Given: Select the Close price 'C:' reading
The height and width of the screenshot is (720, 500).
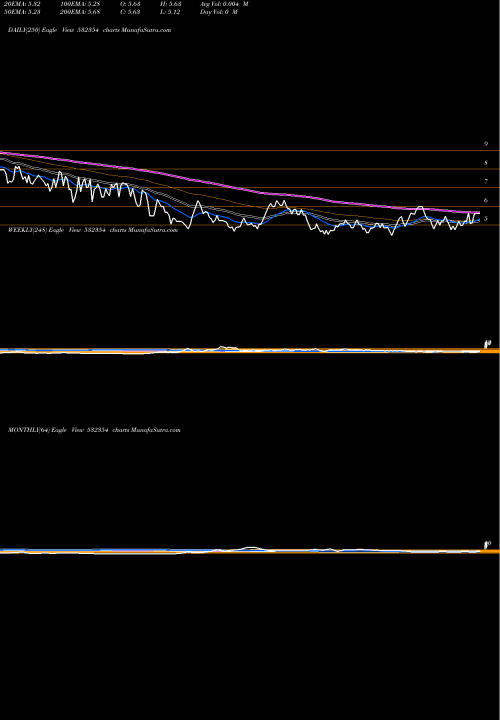Looking at the screenshot, I should coord(130,12).
